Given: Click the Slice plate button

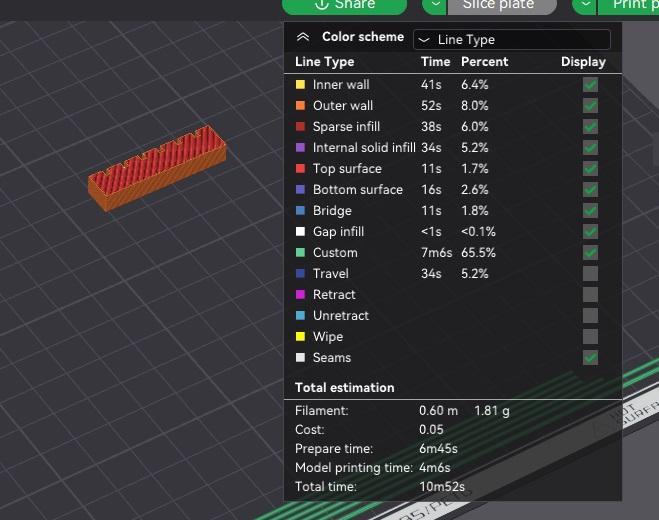Looking at the screenshot, I should coord(502,5).
